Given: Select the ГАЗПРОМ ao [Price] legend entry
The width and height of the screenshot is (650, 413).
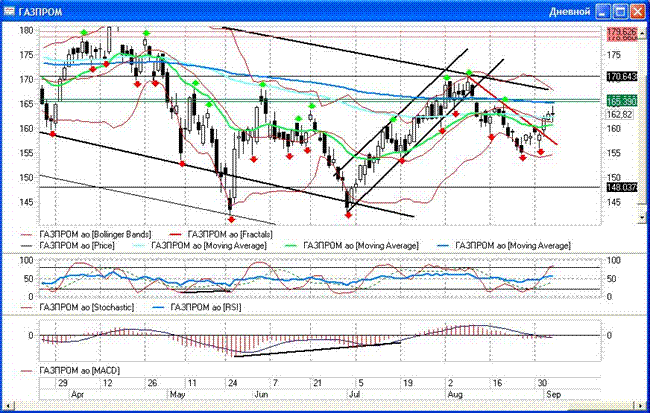Looking at the screenshot, I should [68, 245].
